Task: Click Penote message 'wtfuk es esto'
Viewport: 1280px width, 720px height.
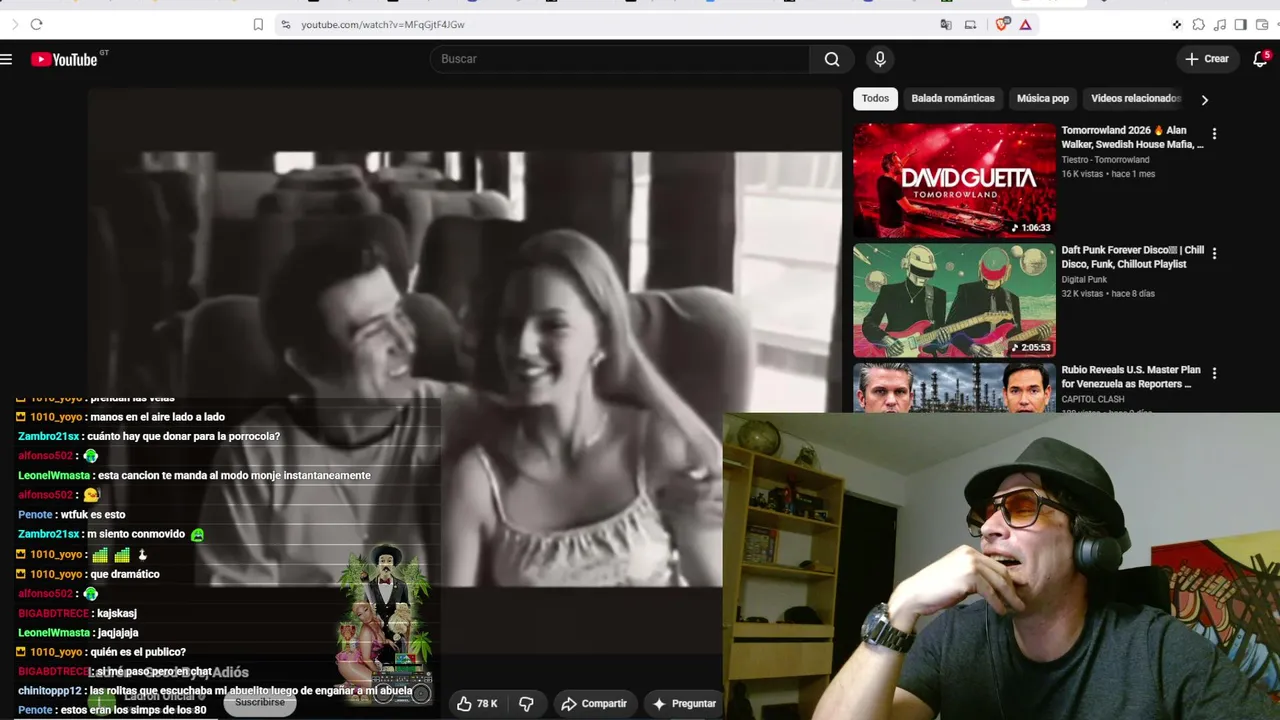Action: pyautogui.click(x=93, y=515)
